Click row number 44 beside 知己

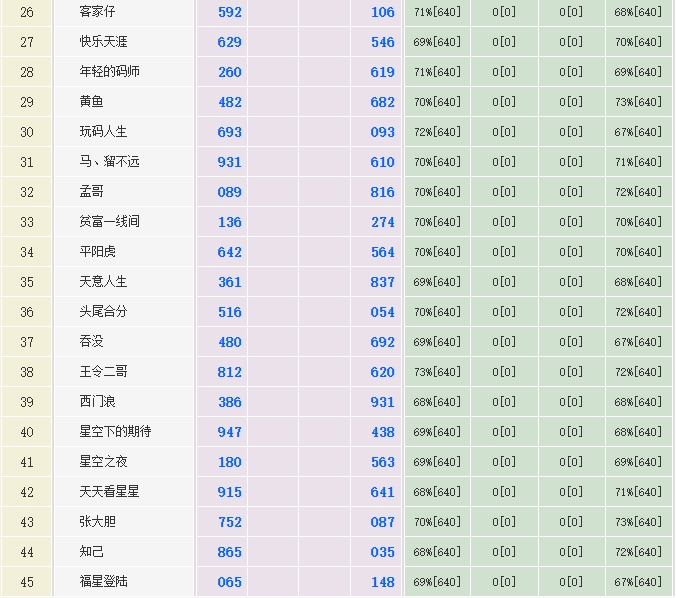(x=27, y=552)
